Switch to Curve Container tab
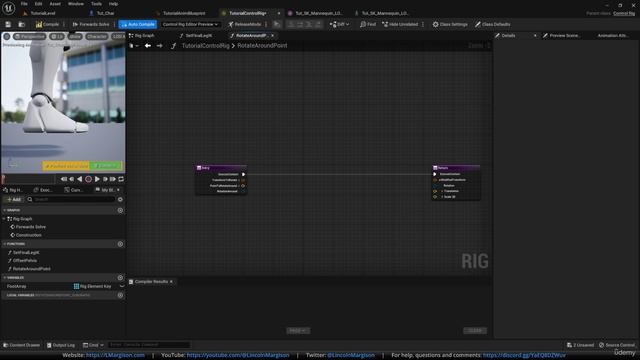The width and height of the screenshot is (640, 360). [74, 190]
